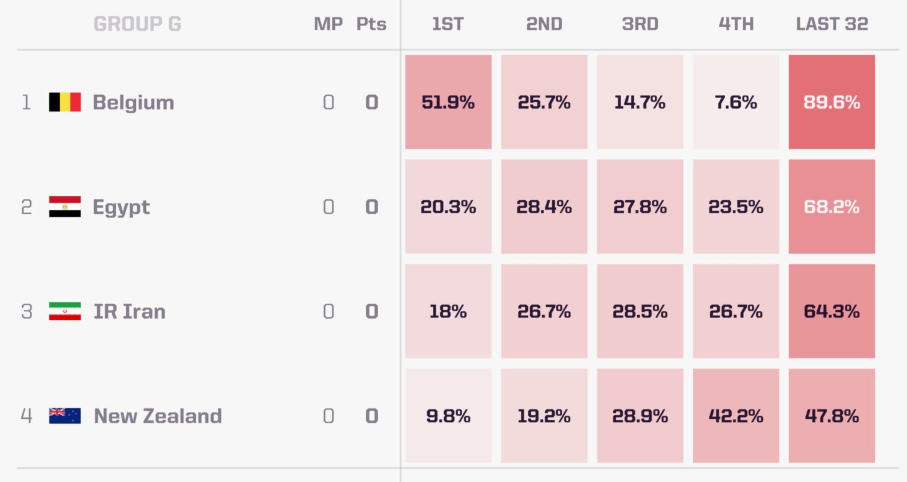Click the New Zealand flag icon
This screenshot has width=907, height=482.
65,416
